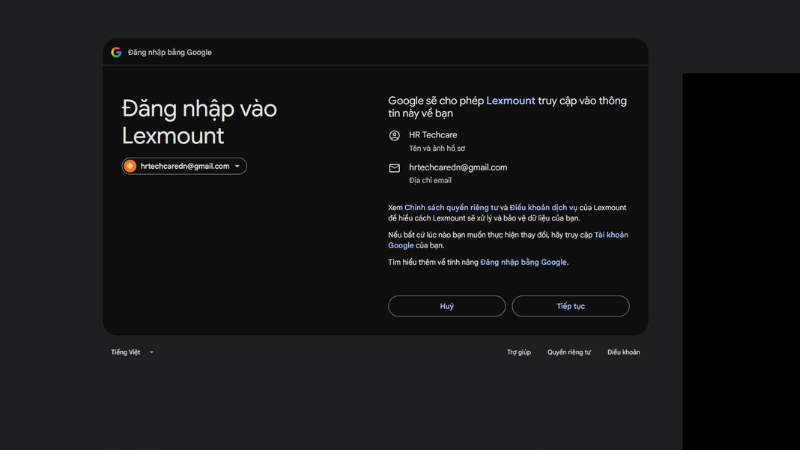Viewport: 800px width, 450px height.
Task: Open Đăng nhập bằng Google learn-more link
Action: (523, 262)
